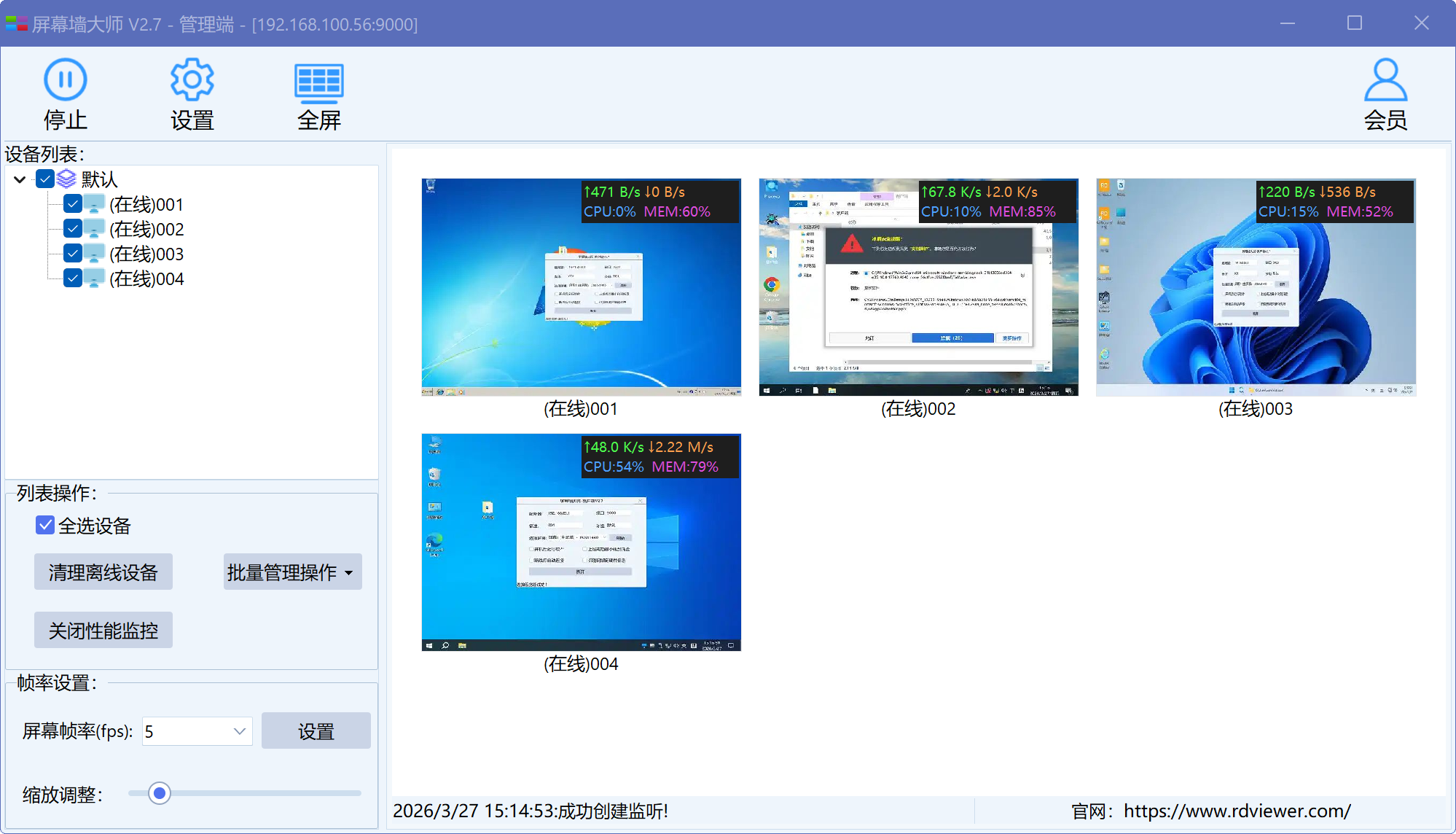This screenshot has width=1456, height=834.
Task: Select (在线)001 tree entry label
Action: (146, 204)
